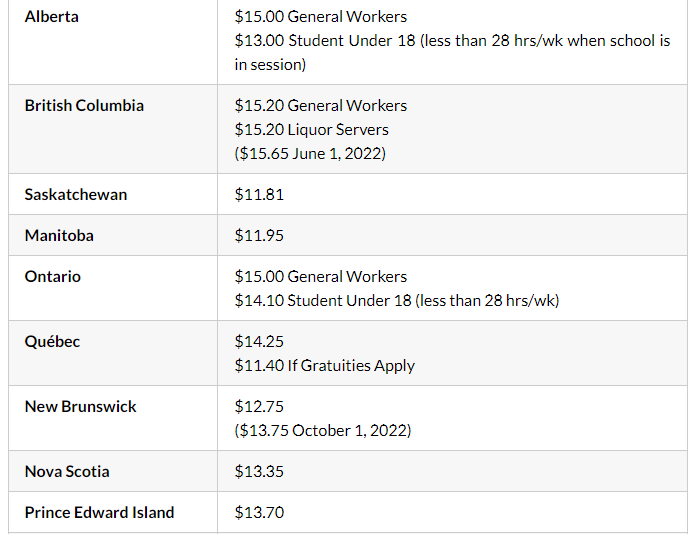Click Prince Edward Island label
Image resolution: width=694 pixels, height=534 pixels.
click(99, 512)
